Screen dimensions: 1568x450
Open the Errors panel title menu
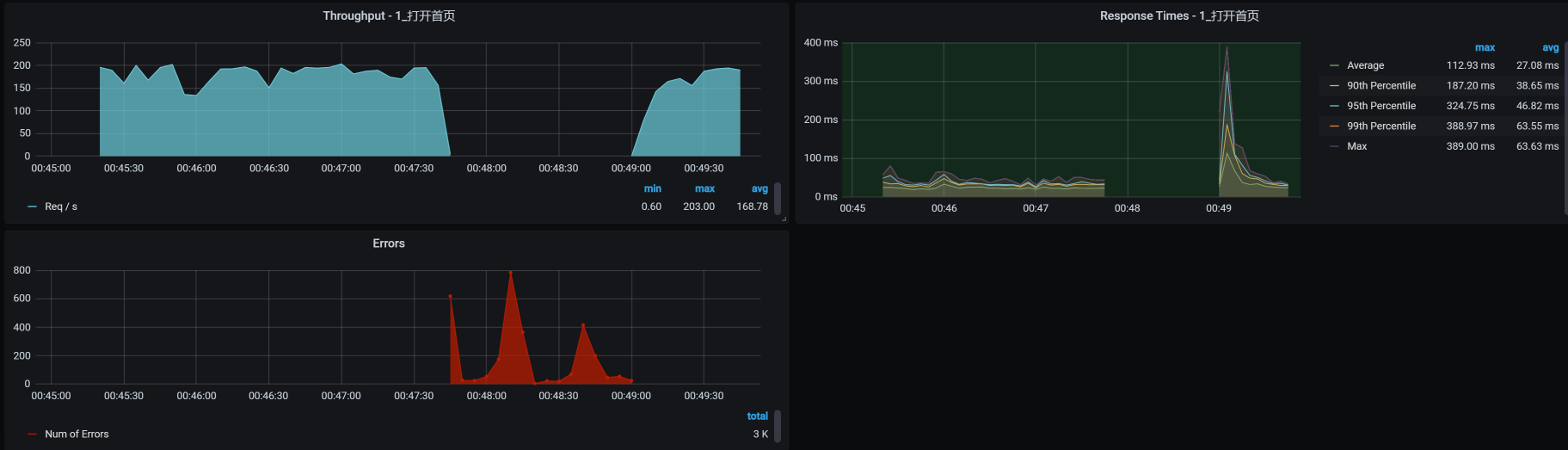389,243
